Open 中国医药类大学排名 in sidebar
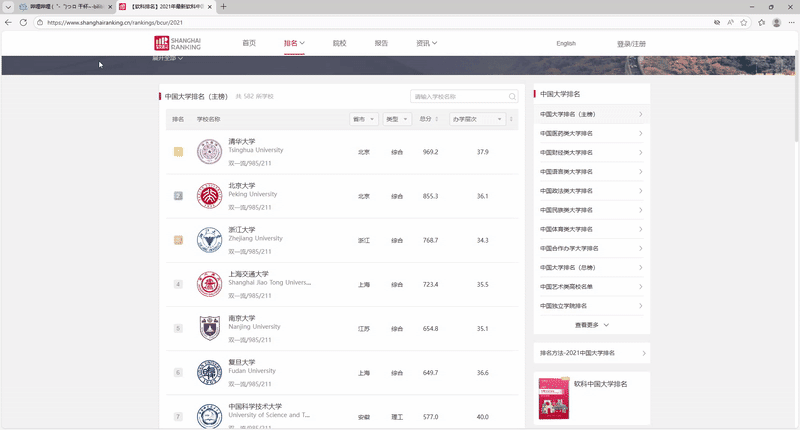 [x=591, y=134]
